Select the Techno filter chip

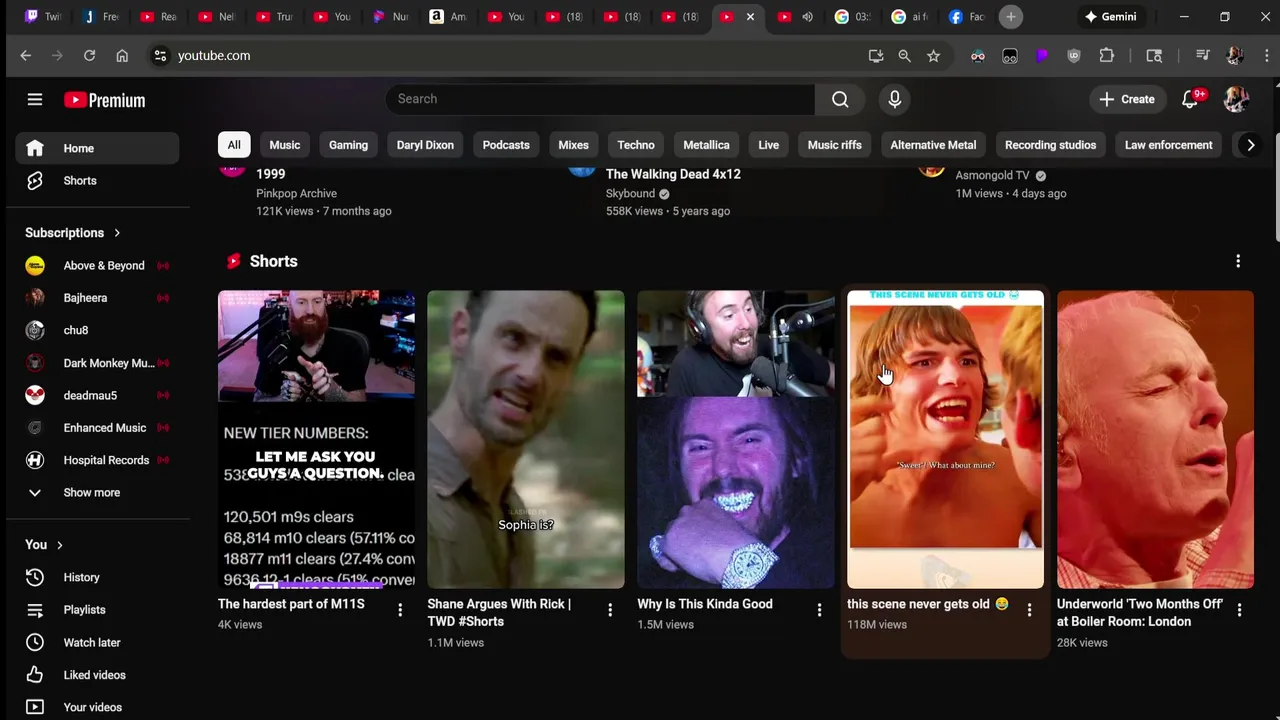click(636, 145)
